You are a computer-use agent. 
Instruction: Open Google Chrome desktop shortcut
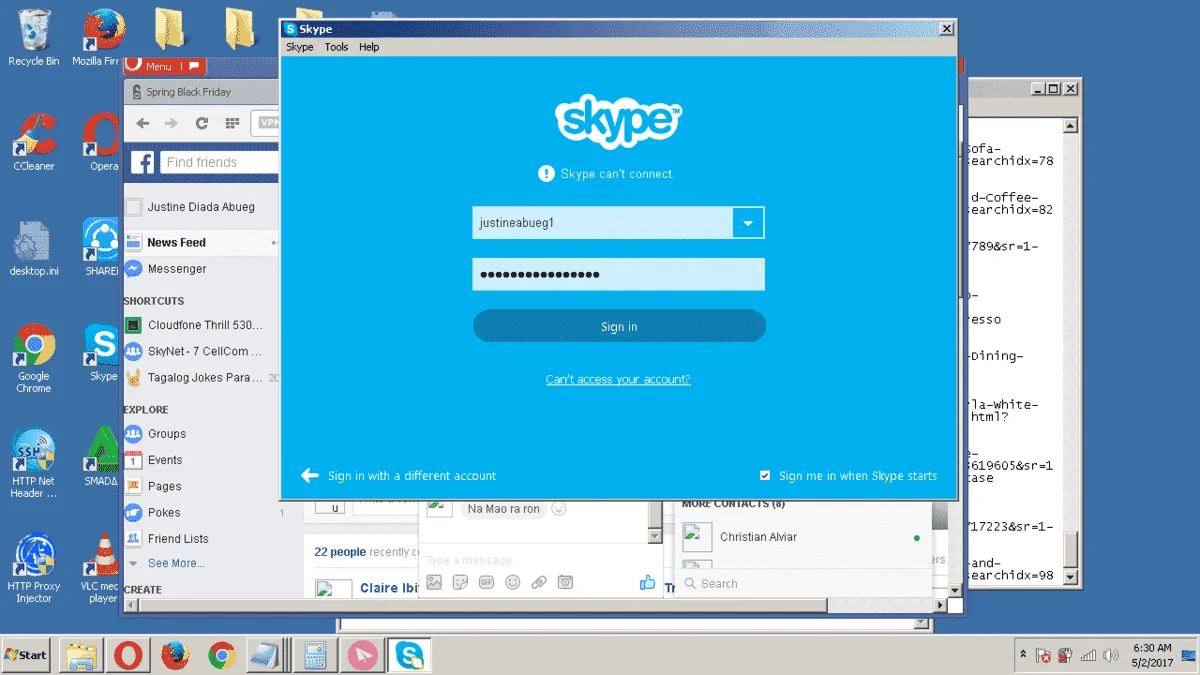click(34, 359)
